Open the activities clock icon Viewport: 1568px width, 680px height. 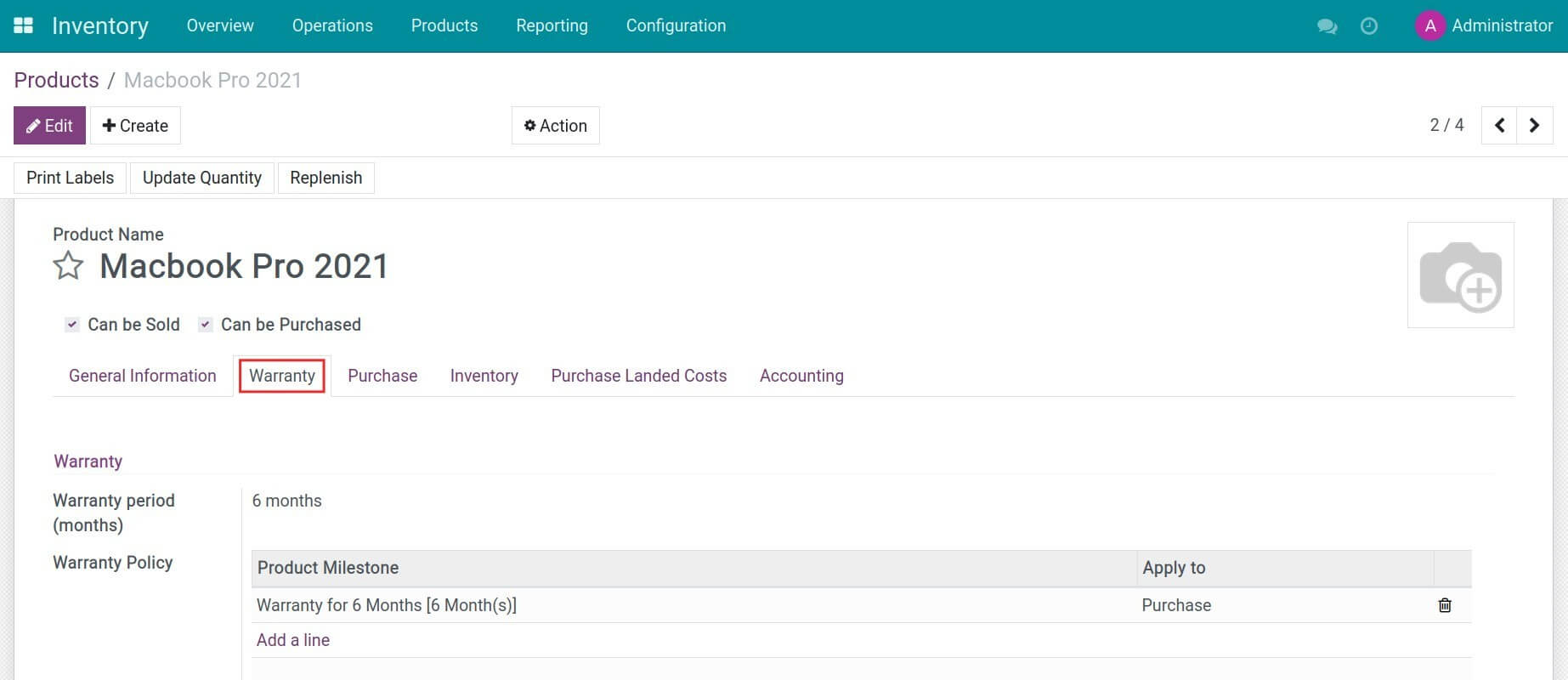pos(1368,26)
